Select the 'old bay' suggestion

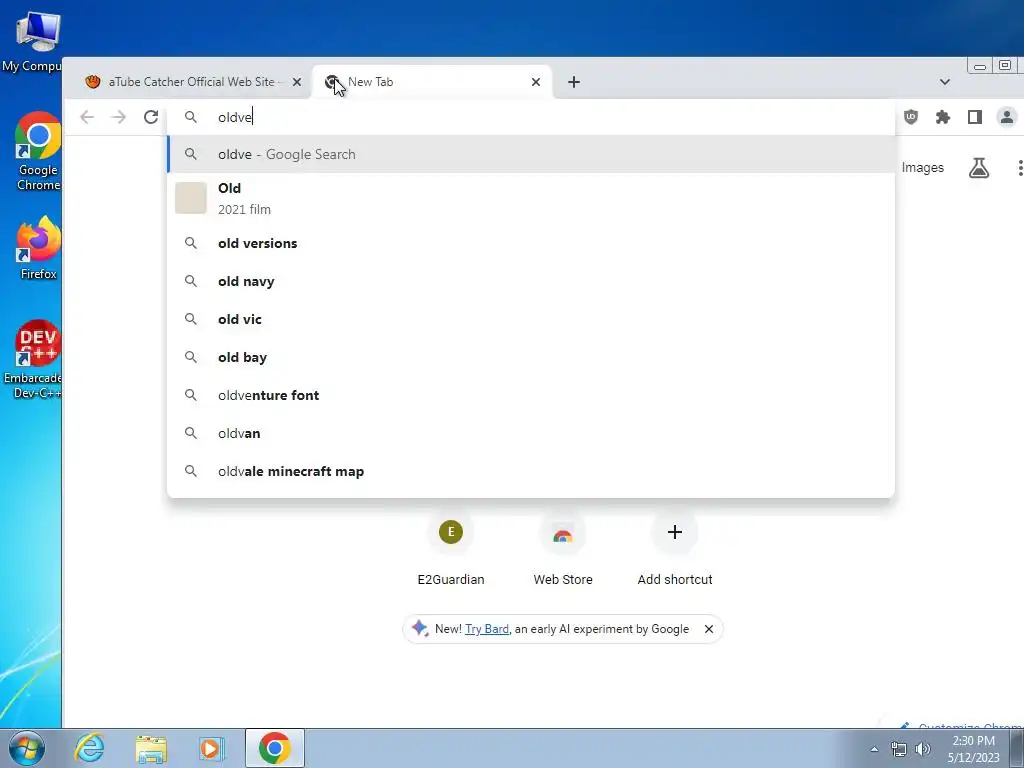pyautogui.click(x=530, y=357)
